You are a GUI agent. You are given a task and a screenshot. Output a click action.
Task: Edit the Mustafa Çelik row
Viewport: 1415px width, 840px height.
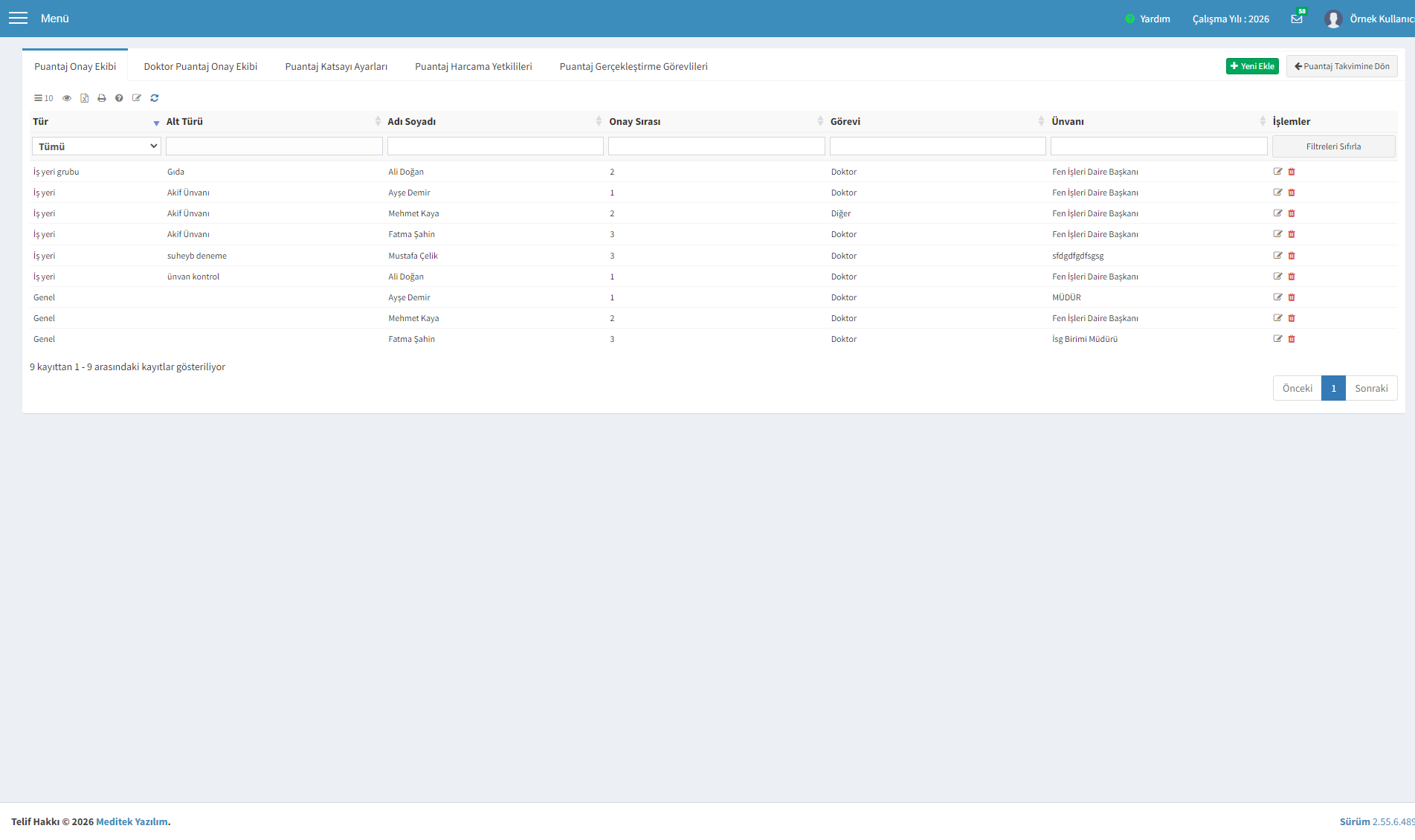click(1277, 255)
